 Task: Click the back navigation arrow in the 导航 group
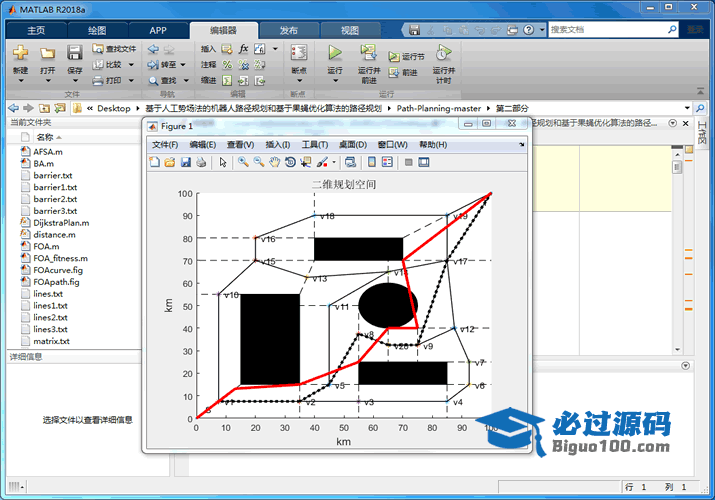click(153, 49)
